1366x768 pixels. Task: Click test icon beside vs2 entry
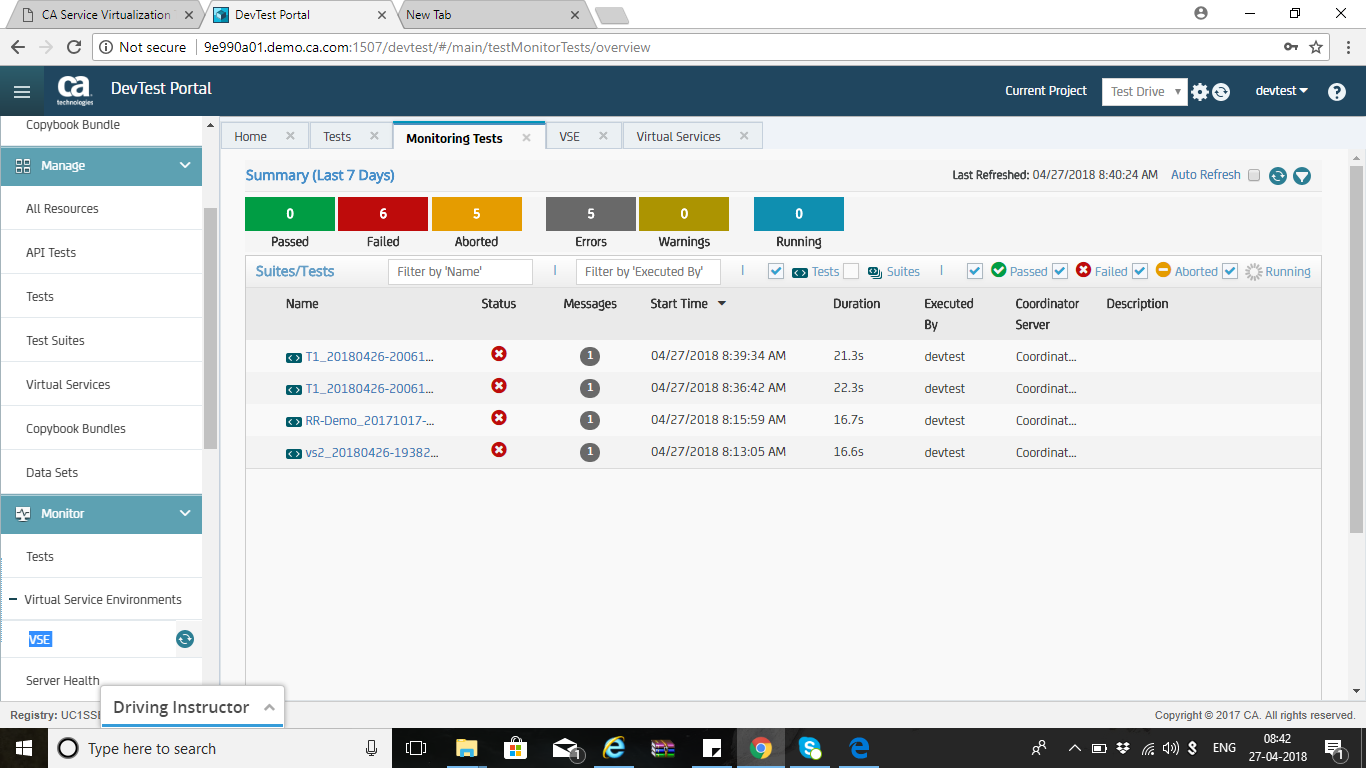click(294, 453)
